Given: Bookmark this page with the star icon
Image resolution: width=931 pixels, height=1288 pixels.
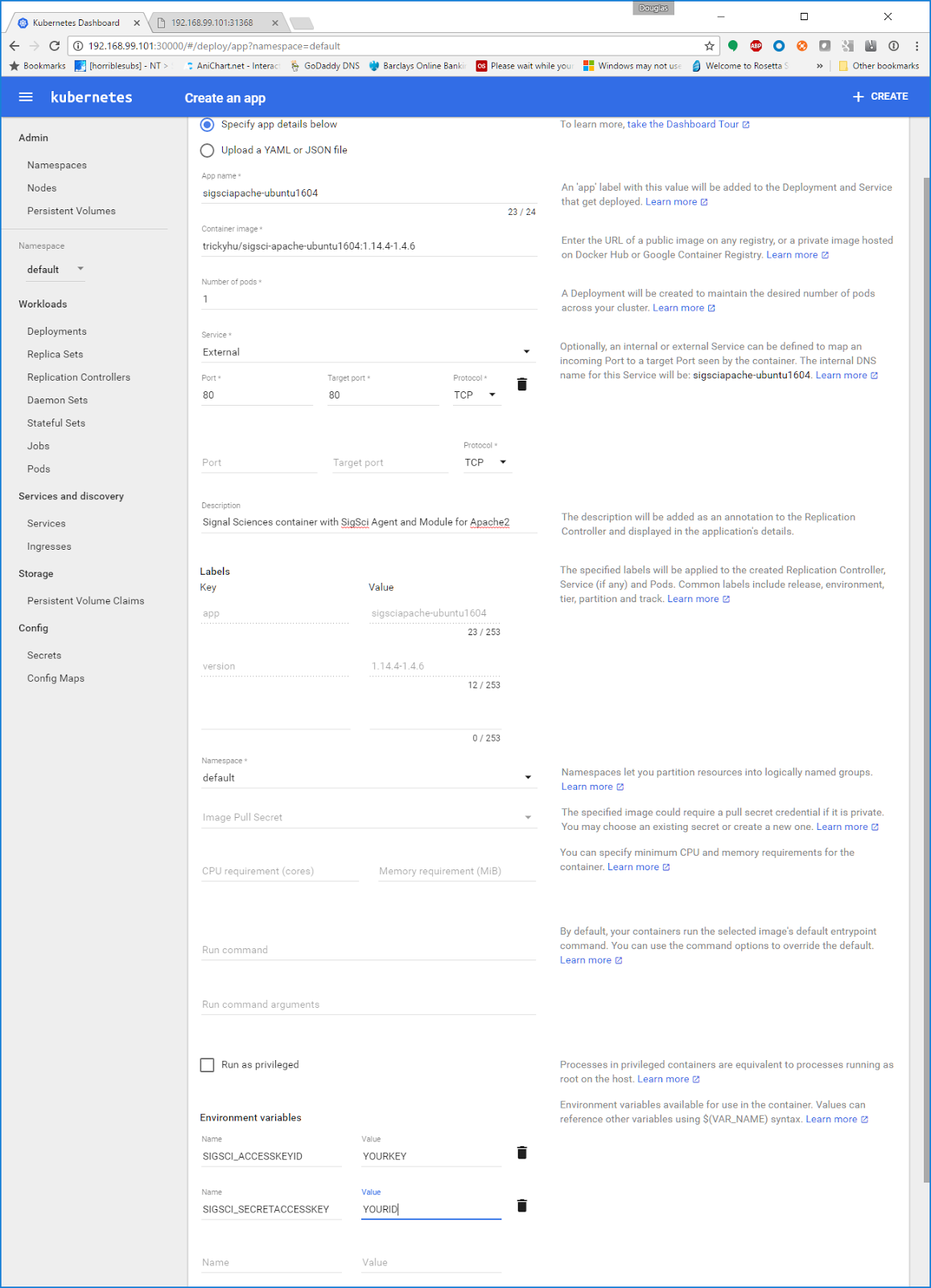Looking at the screenshot, I should click(709, 46).
